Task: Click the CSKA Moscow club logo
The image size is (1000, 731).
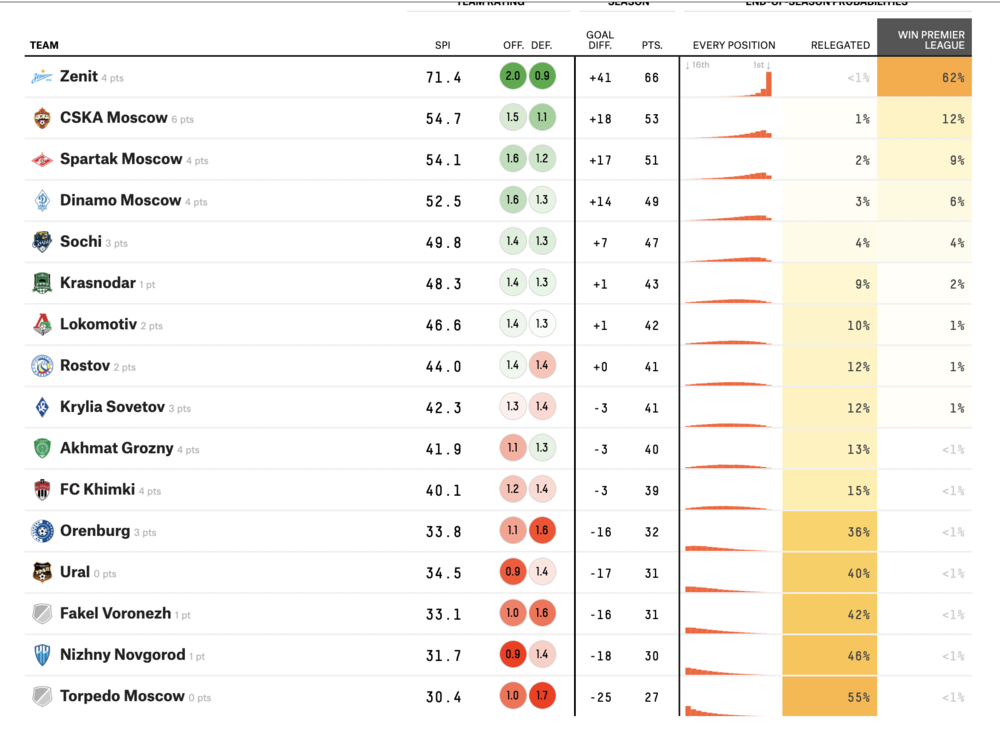Action: [x=41, y=118]
